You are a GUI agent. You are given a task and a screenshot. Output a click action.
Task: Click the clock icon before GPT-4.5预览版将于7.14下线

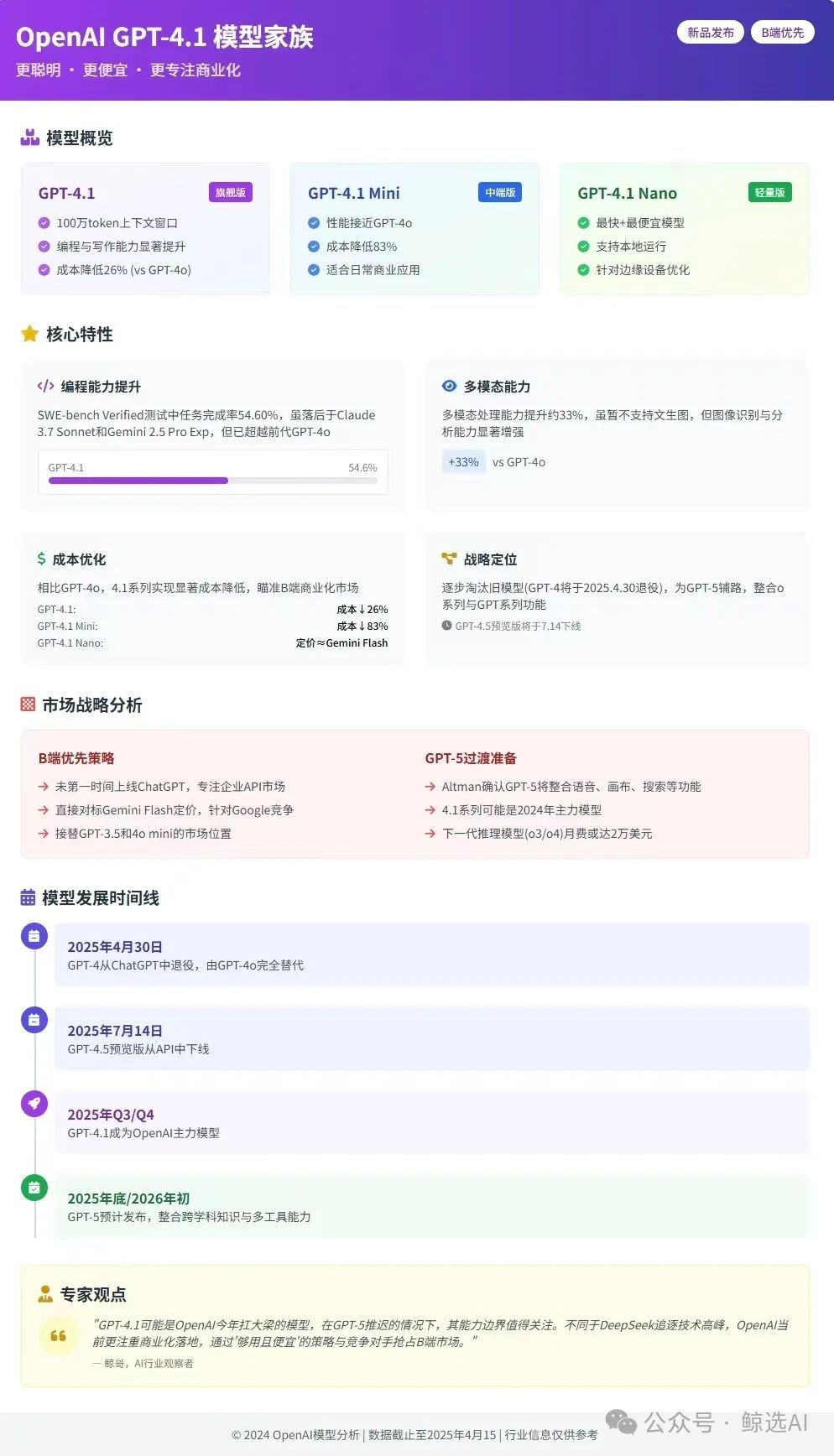coord(446,626)
